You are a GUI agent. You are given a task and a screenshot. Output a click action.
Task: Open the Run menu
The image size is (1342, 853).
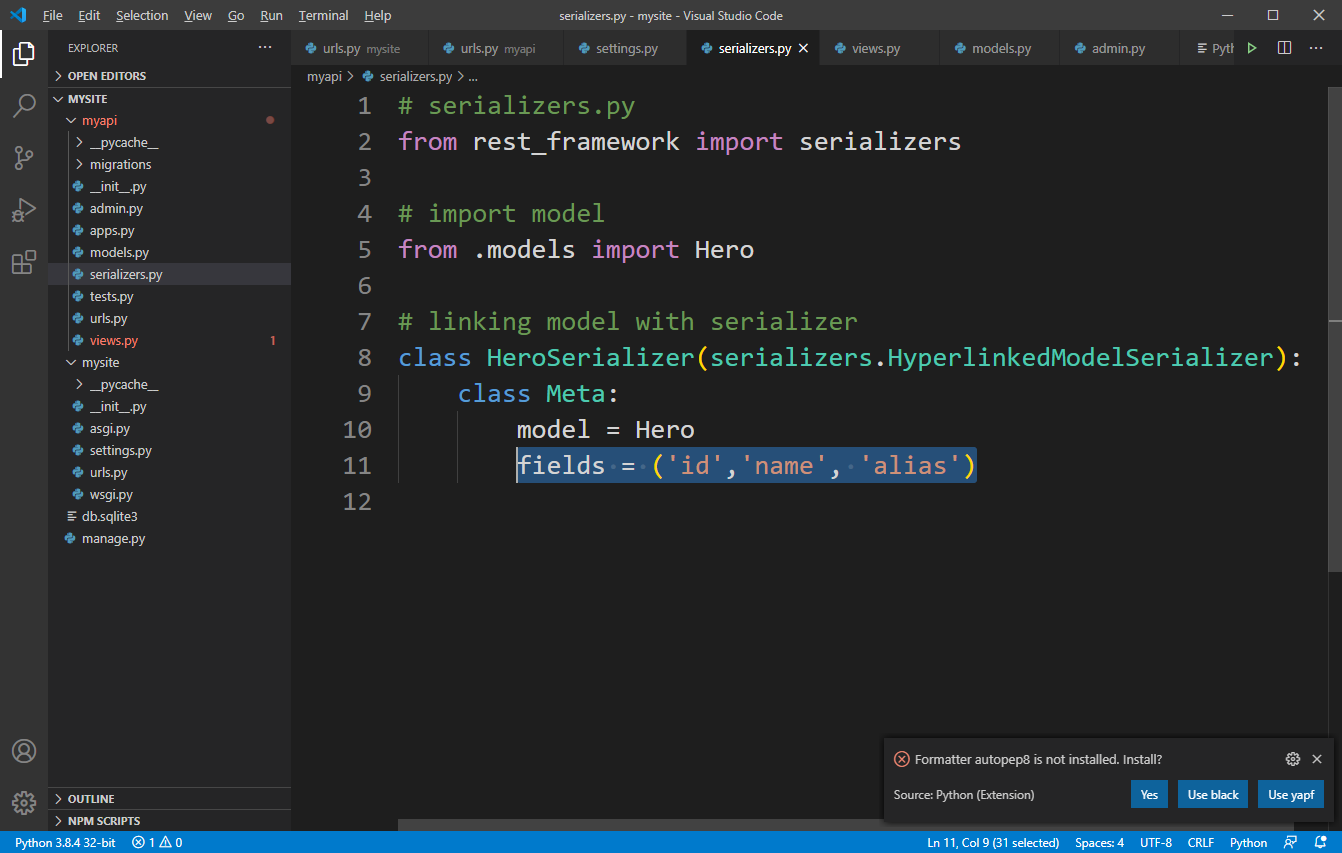(x=271, y=15)
